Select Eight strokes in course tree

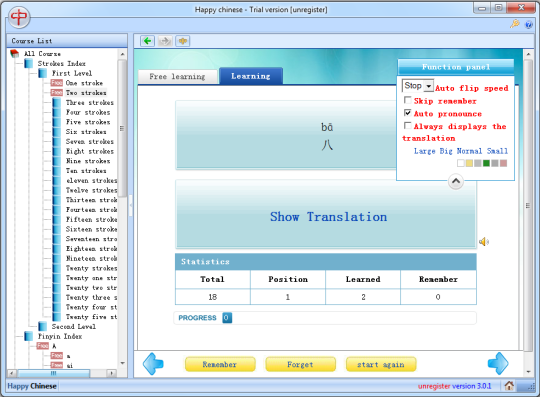(x=90, y=151)
